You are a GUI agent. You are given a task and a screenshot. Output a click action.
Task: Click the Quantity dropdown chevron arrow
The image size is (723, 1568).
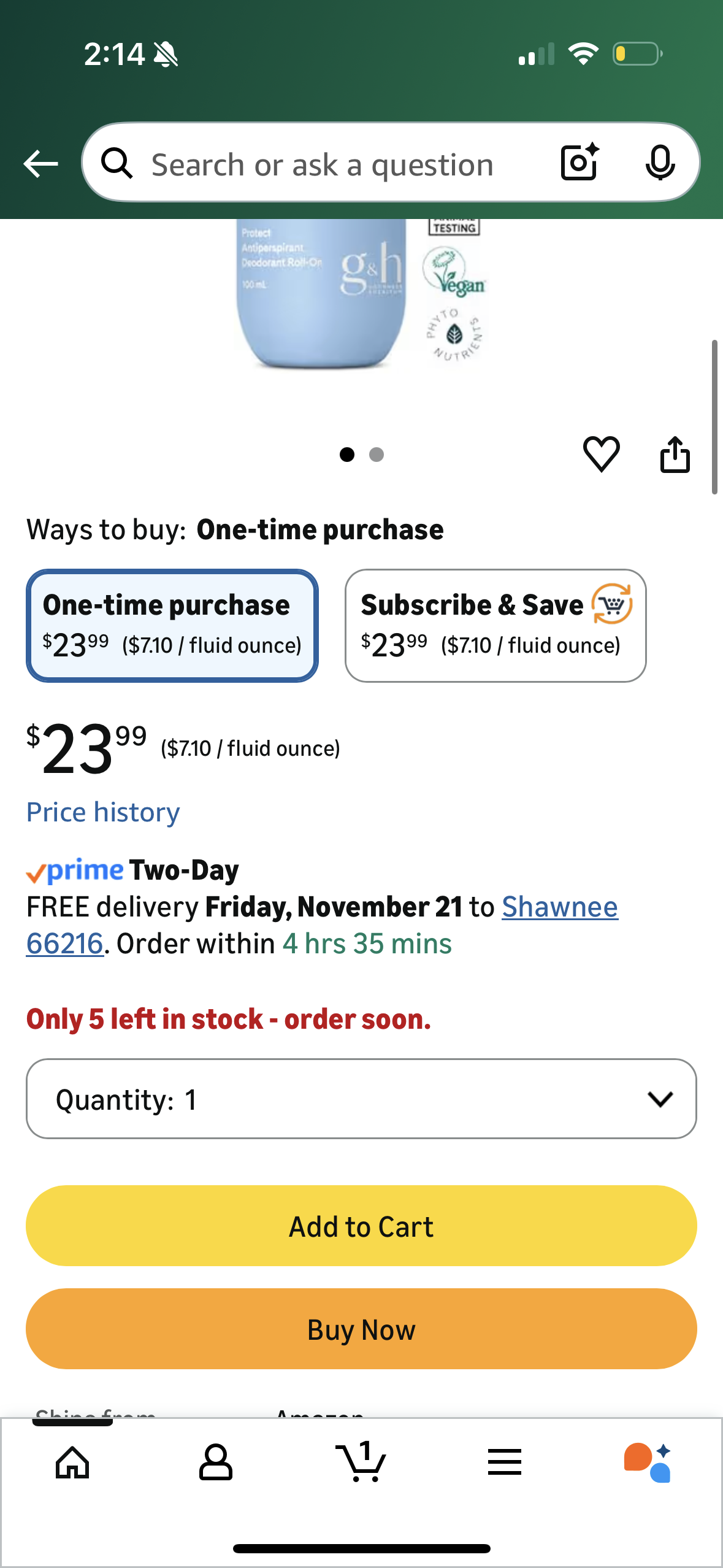click(660, 1099)
